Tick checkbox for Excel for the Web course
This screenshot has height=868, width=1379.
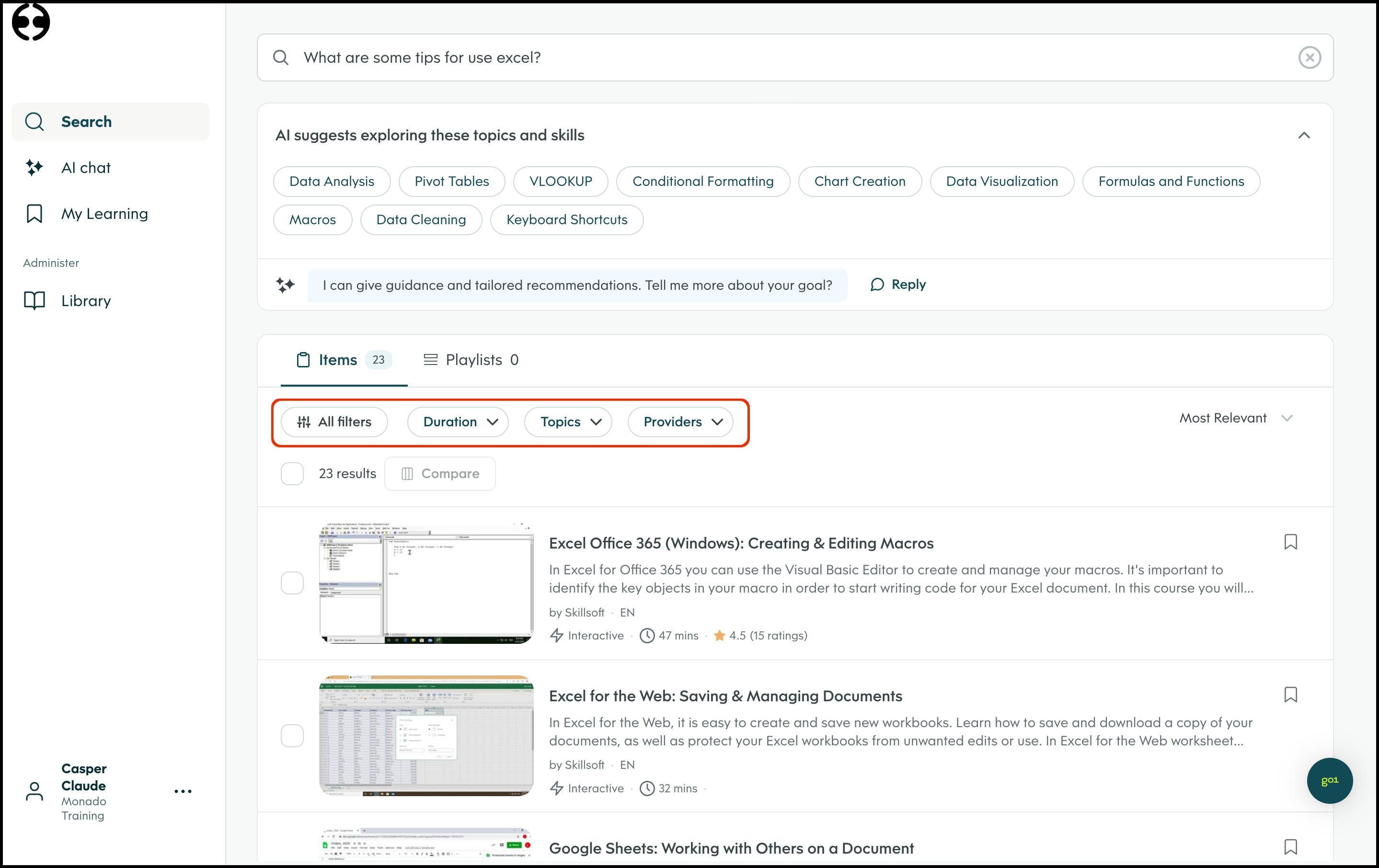click(292, 736)
